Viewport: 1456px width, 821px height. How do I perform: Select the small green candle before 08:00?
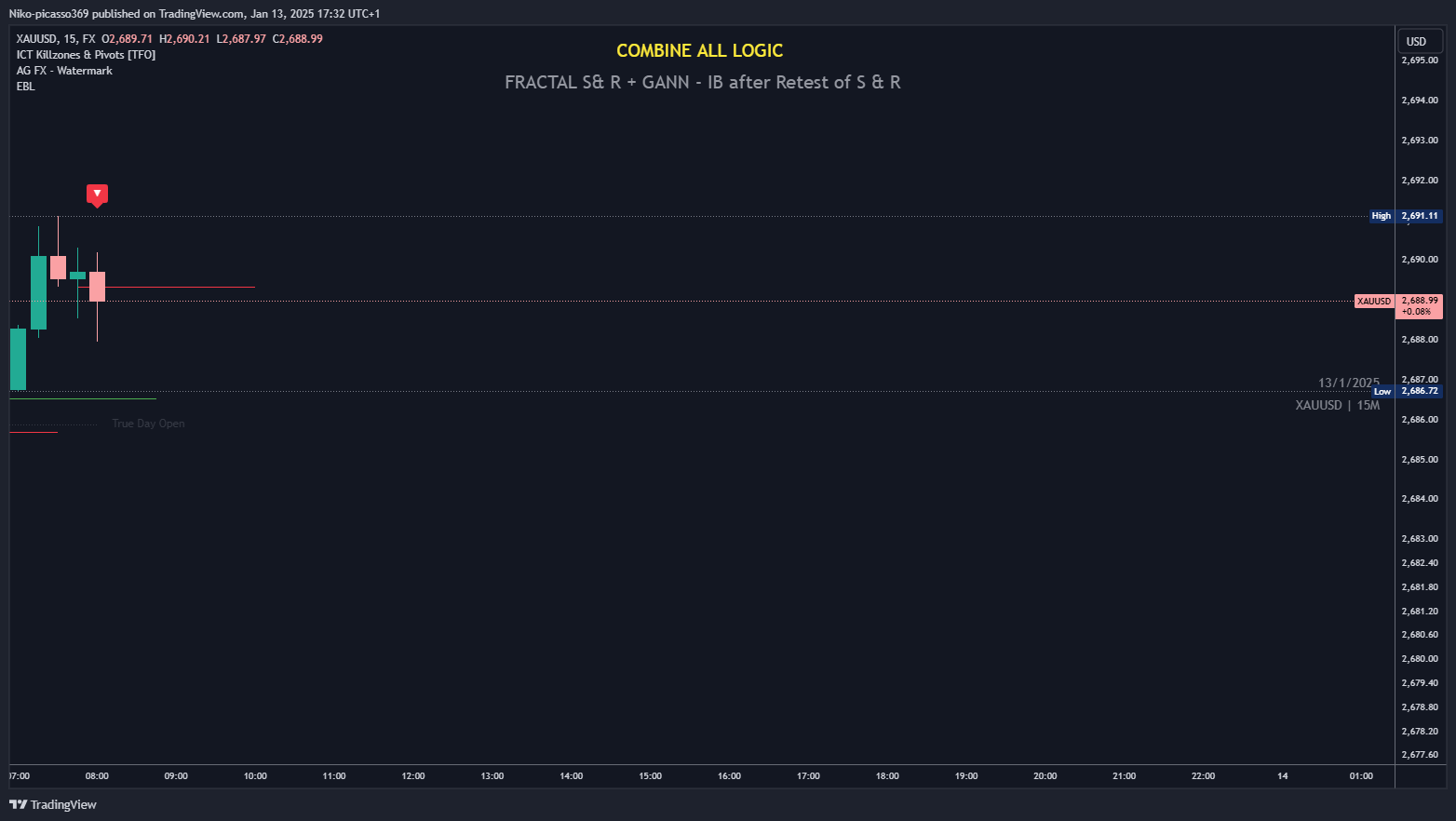[77, 276]
